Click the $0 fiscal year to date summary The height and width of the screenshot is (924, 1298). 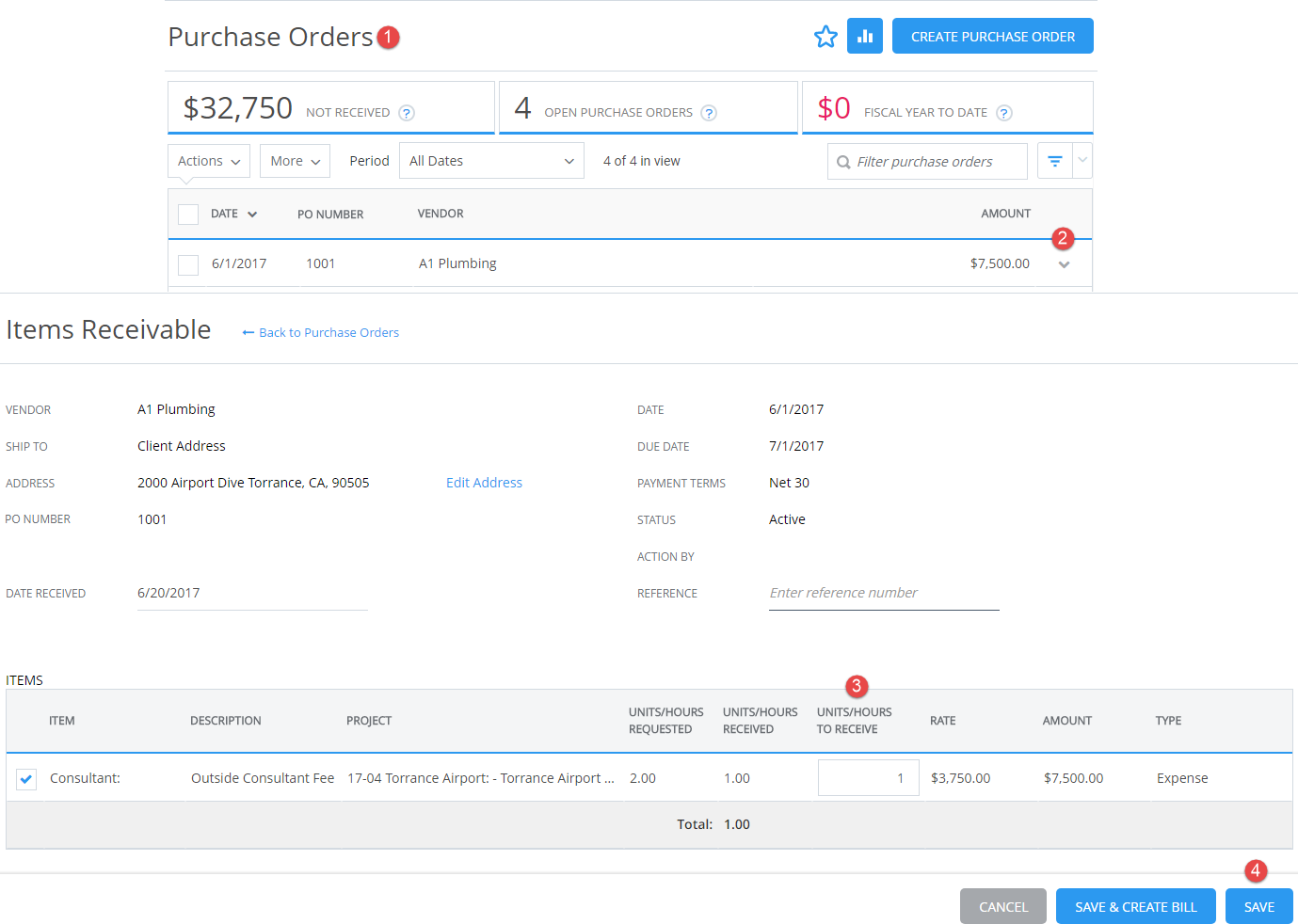click(x=948, y=107)
